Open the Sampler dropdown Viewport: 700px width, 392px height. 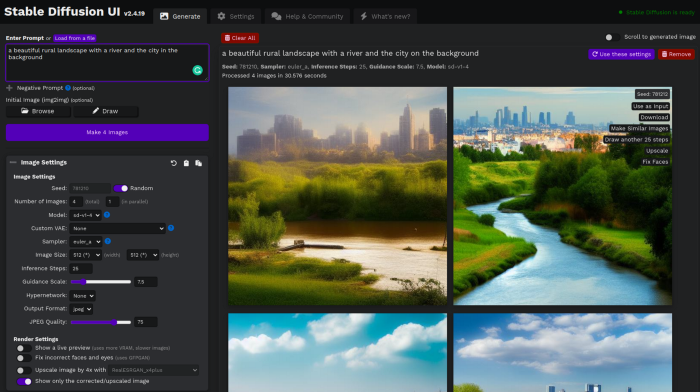click(86, 242)
